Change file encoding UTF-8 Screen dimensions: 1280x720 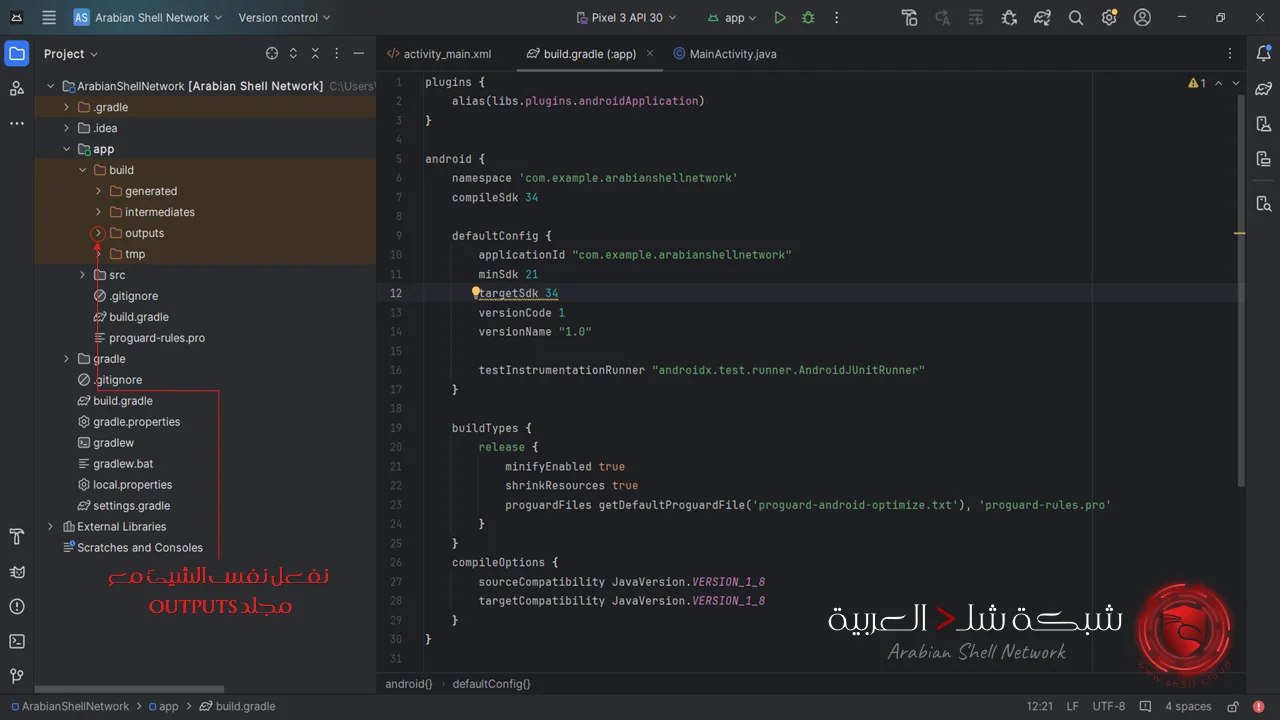(x=1108, y=706)
